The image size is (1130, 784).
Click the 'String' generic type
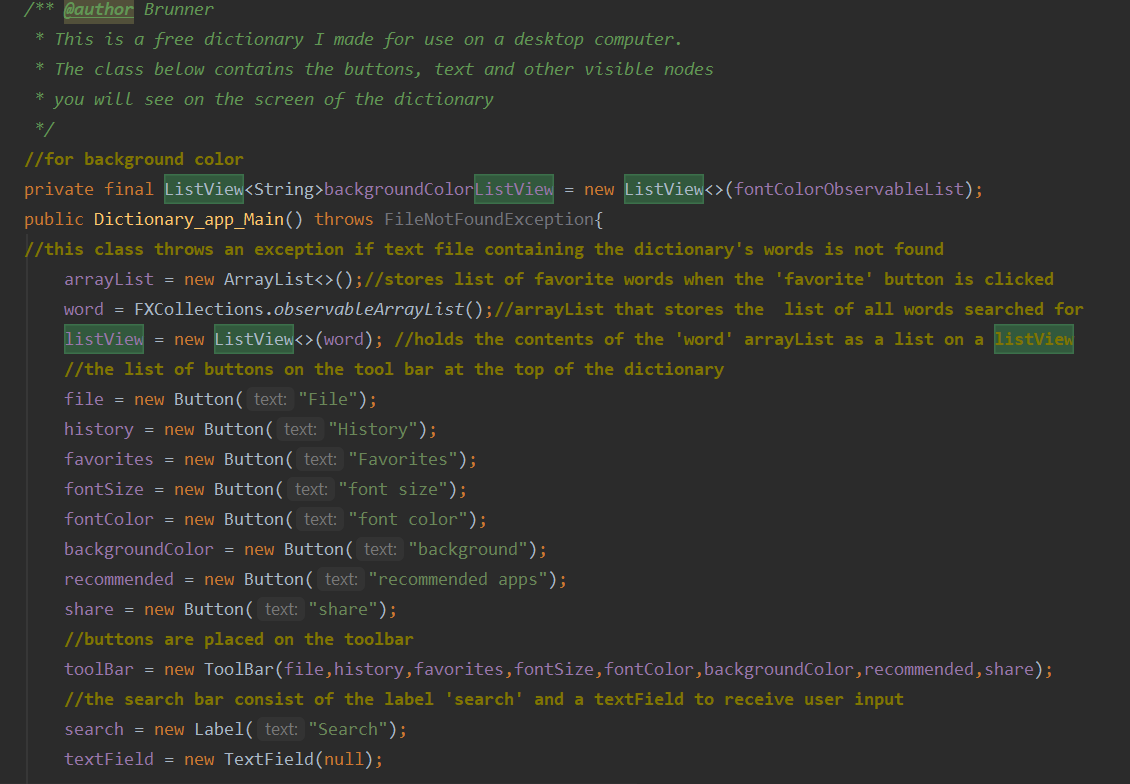[x=283, y=190]
